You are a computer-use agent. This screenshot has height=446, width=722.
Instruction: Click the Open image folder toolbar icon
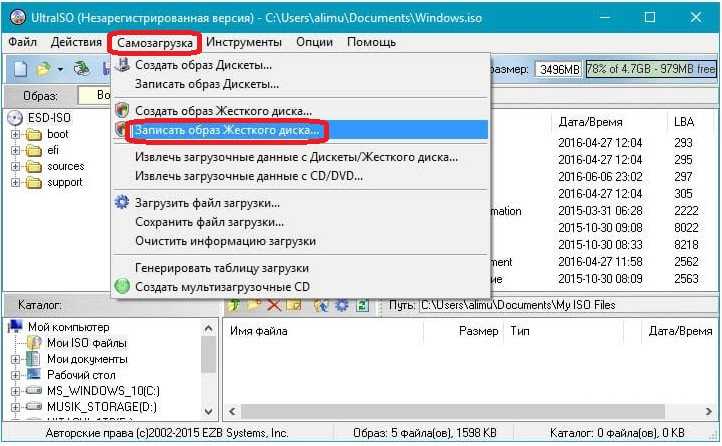43,69
